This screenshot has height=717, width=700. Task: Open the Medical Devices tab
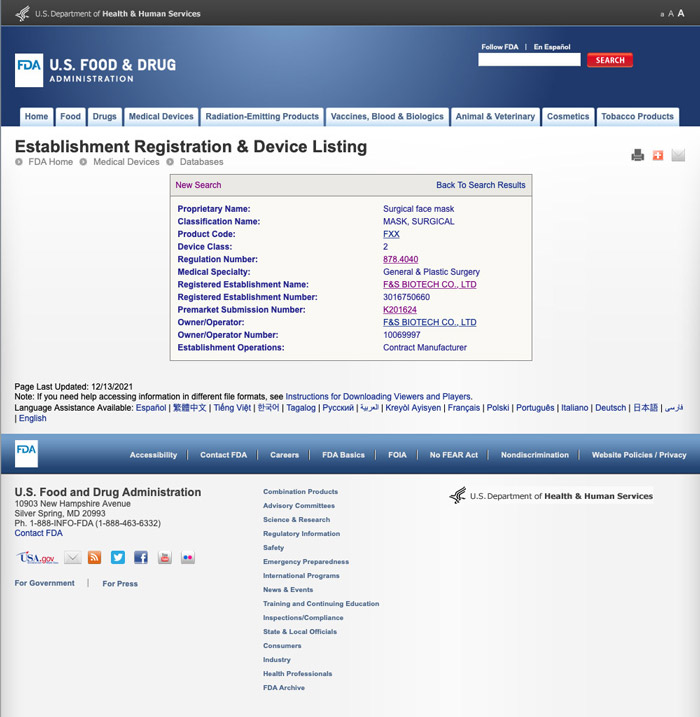161,117
